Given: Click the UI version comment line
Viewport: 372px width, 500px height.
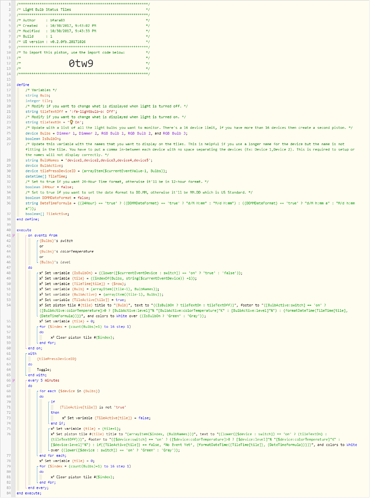Looking at the screenshot, I should (83, 42).
